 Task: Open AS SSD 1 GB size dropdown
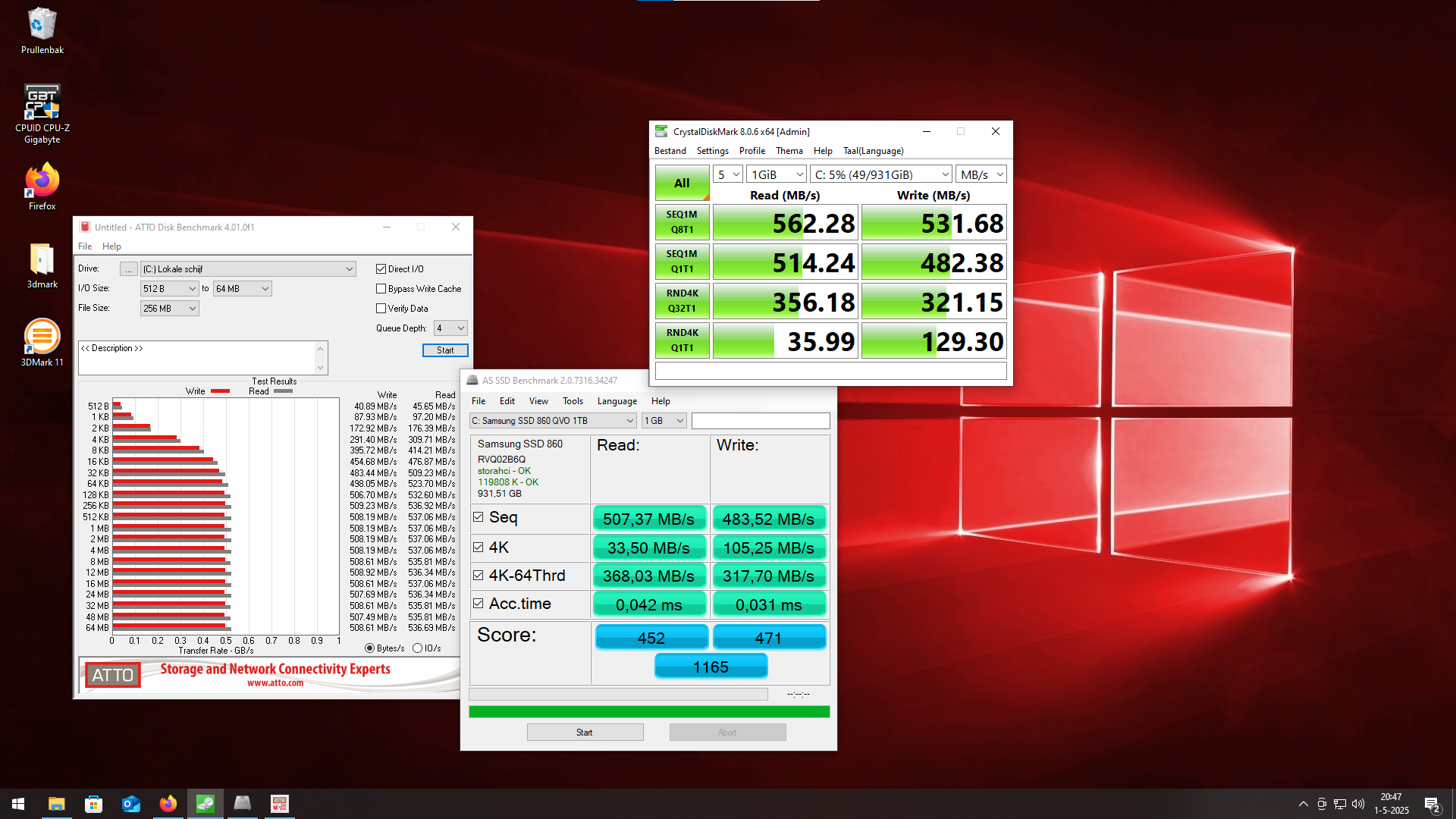tap(664, 421)
